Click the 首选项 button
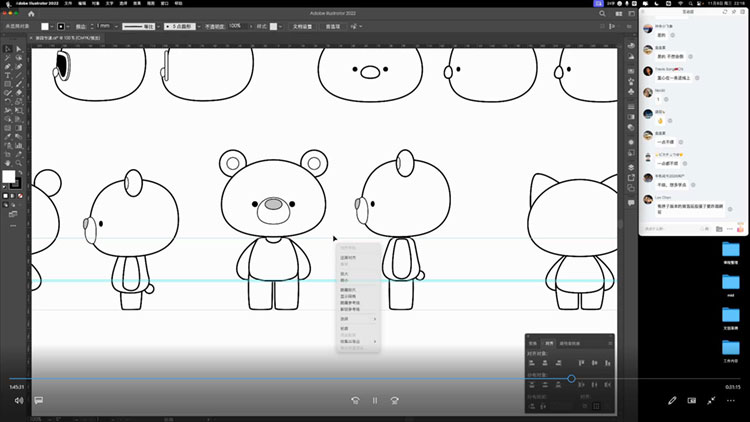 point(332,25)
